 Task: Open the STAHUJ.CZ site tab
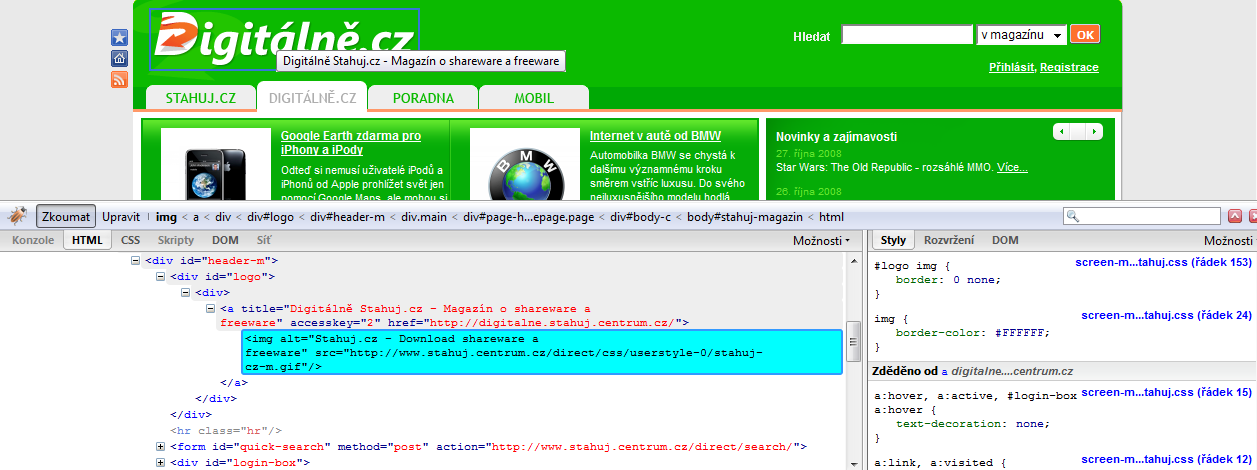click(x=201, y=98)
